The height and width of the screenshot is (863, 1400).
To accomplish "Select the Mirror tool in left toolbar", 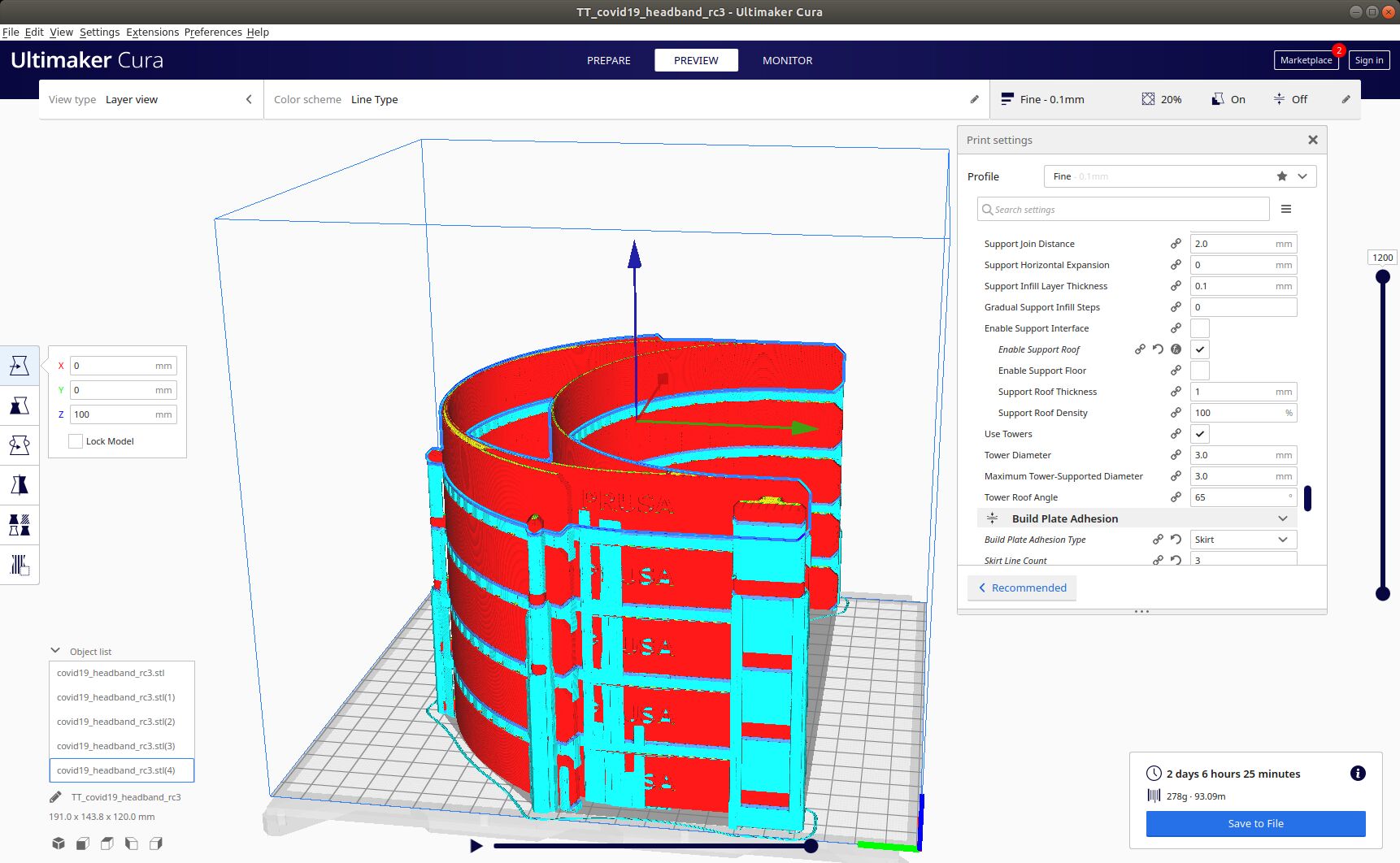I will tap(20, 485).
